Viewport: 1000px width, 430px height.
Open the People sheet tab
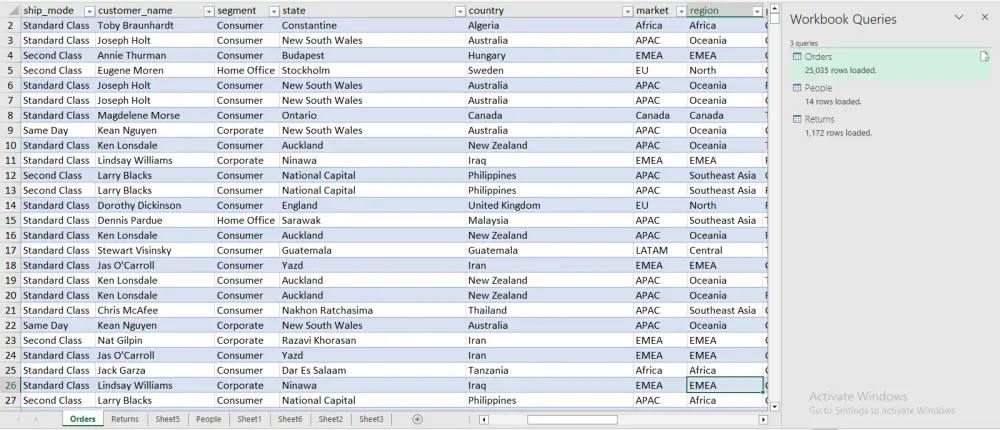(208, 419)
